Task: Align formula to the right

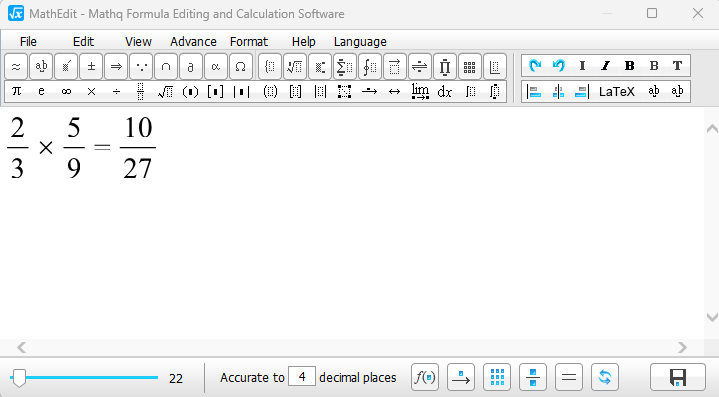Action: point(581,91)
